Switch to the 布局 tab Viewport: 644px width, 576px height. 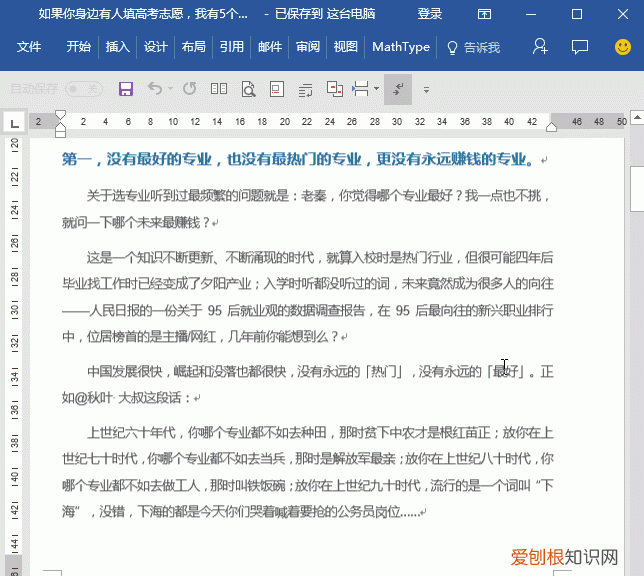pos(193,47)
